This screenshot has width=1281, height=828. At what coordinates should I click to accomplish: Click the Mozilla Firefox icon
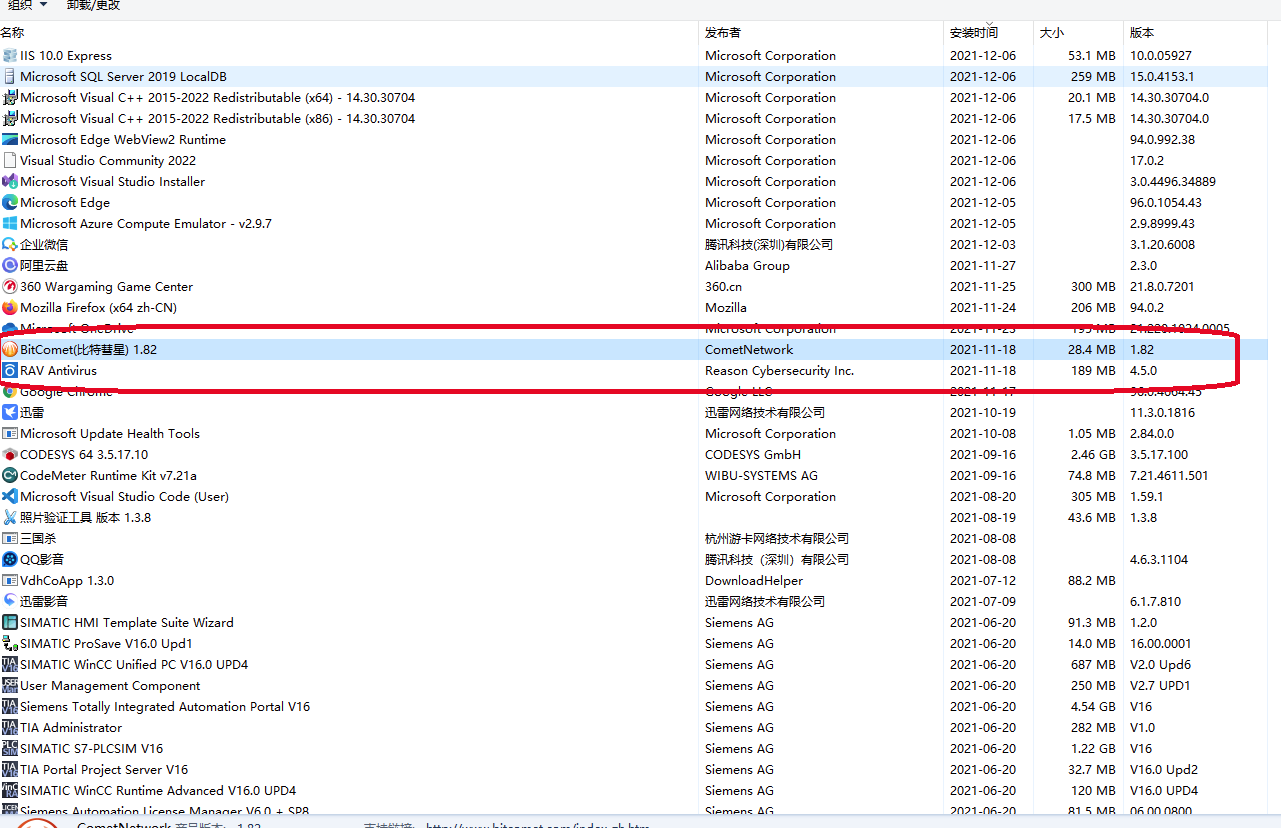click(x=10, y=307)
